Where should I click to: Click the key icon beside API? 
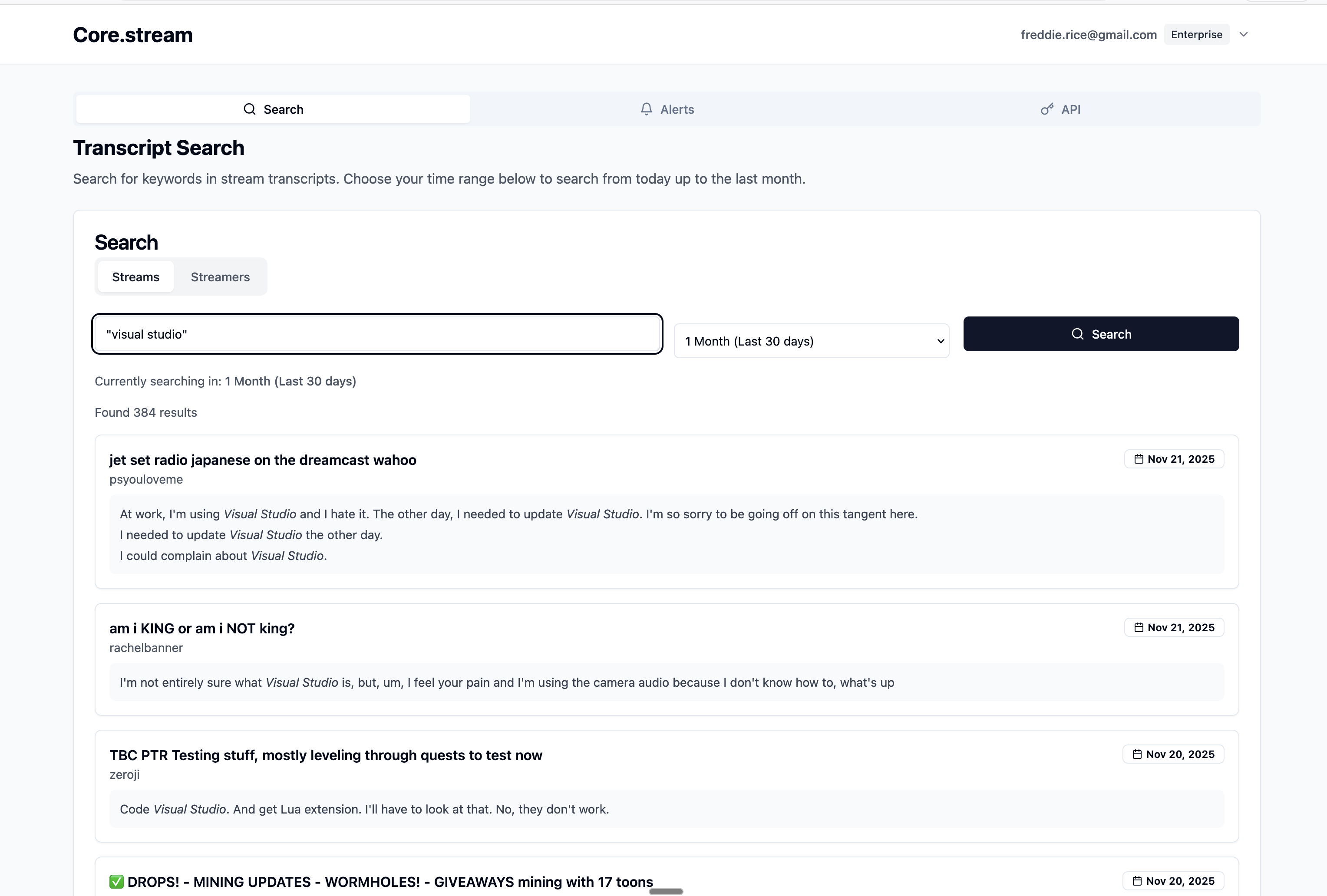(1046, 109)
